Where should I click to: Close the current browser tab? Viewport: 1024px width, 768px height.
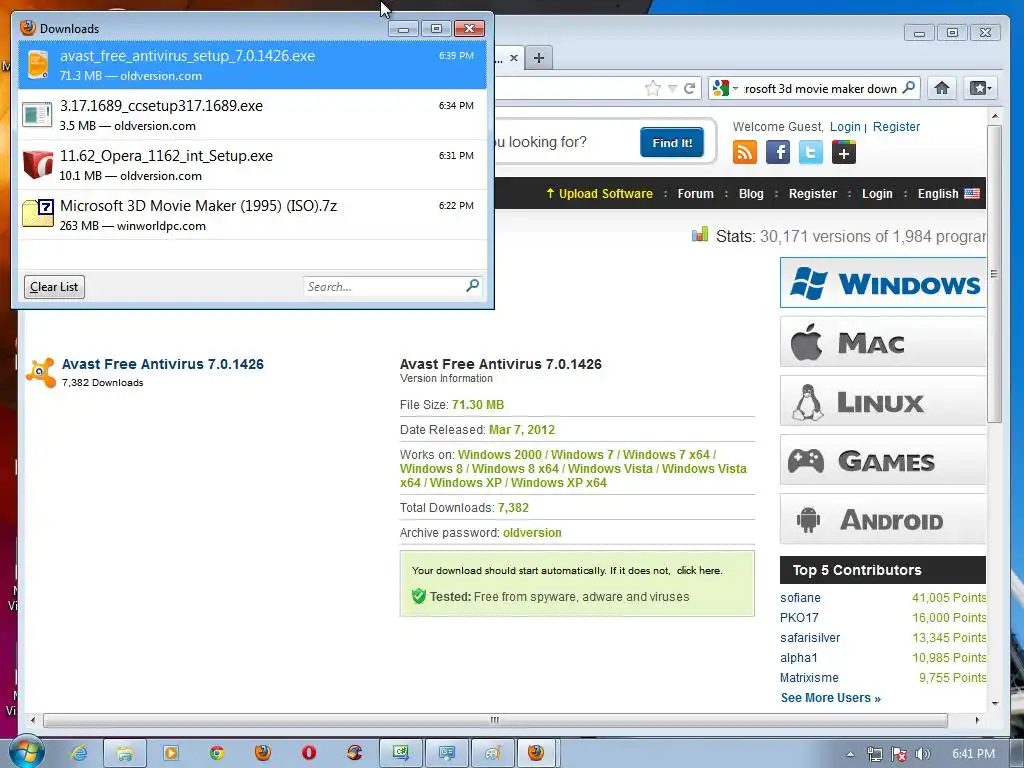pos(514,57)
